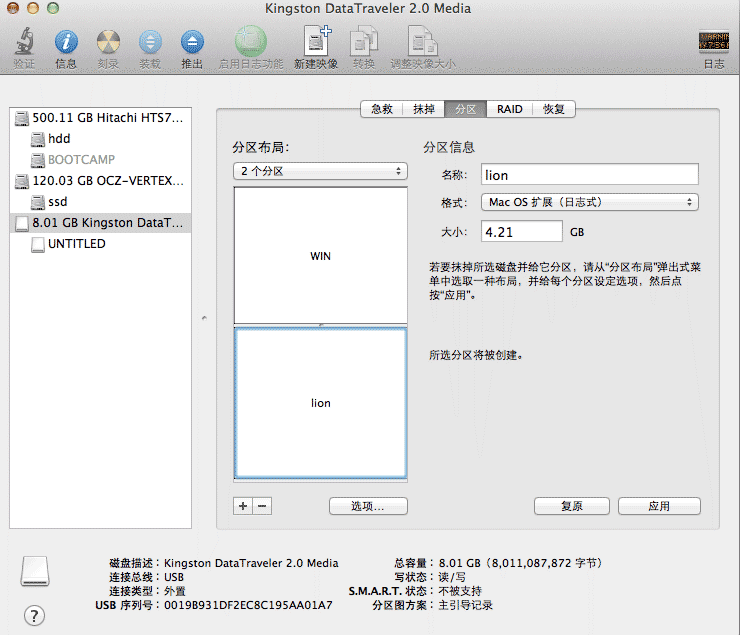
Task: Click the sidebar splitter handle
Action: coord(204,318)
